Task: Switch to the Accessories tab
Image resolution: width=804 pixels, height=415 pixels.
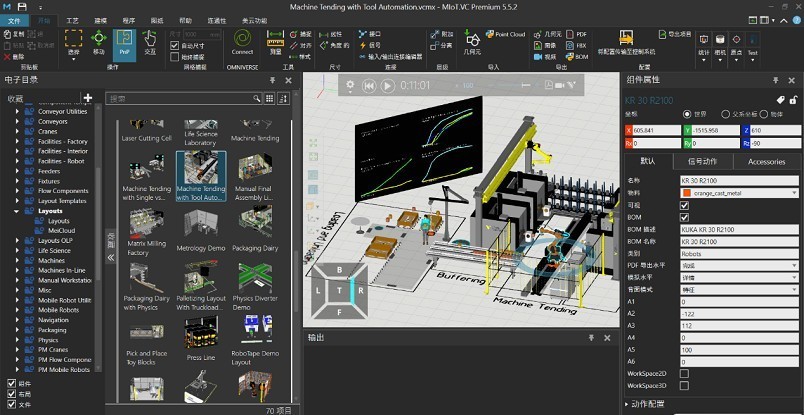Action: [766, 161]
